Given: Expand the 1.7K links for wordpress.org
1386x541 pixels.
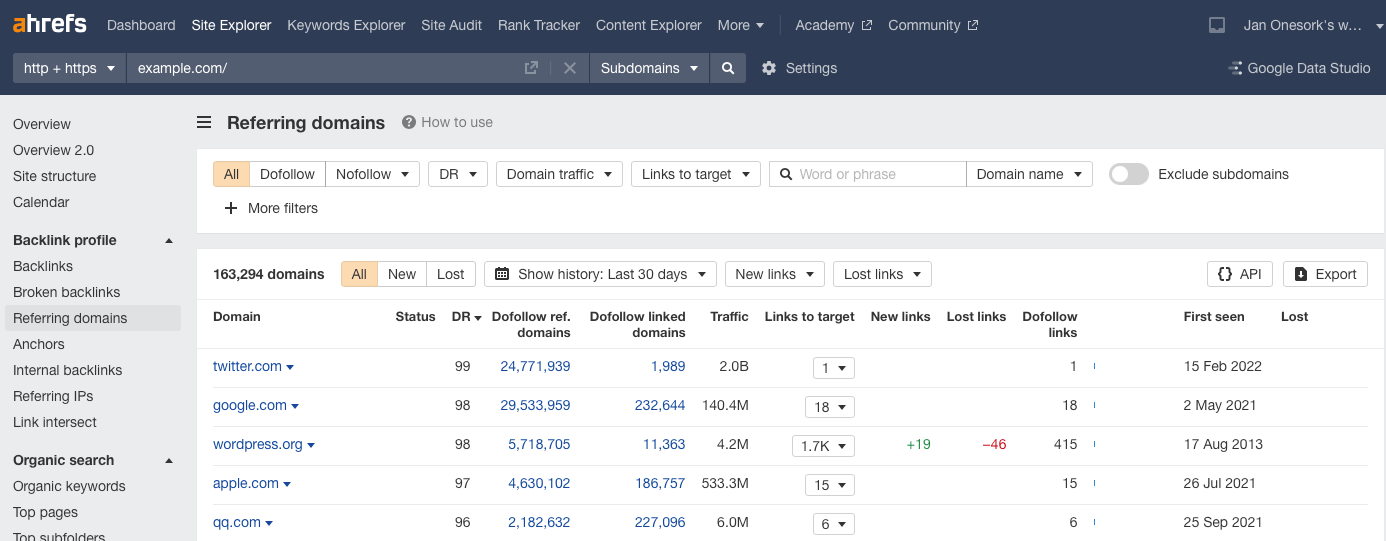Looking at the screenshot, I should point(823,445).
